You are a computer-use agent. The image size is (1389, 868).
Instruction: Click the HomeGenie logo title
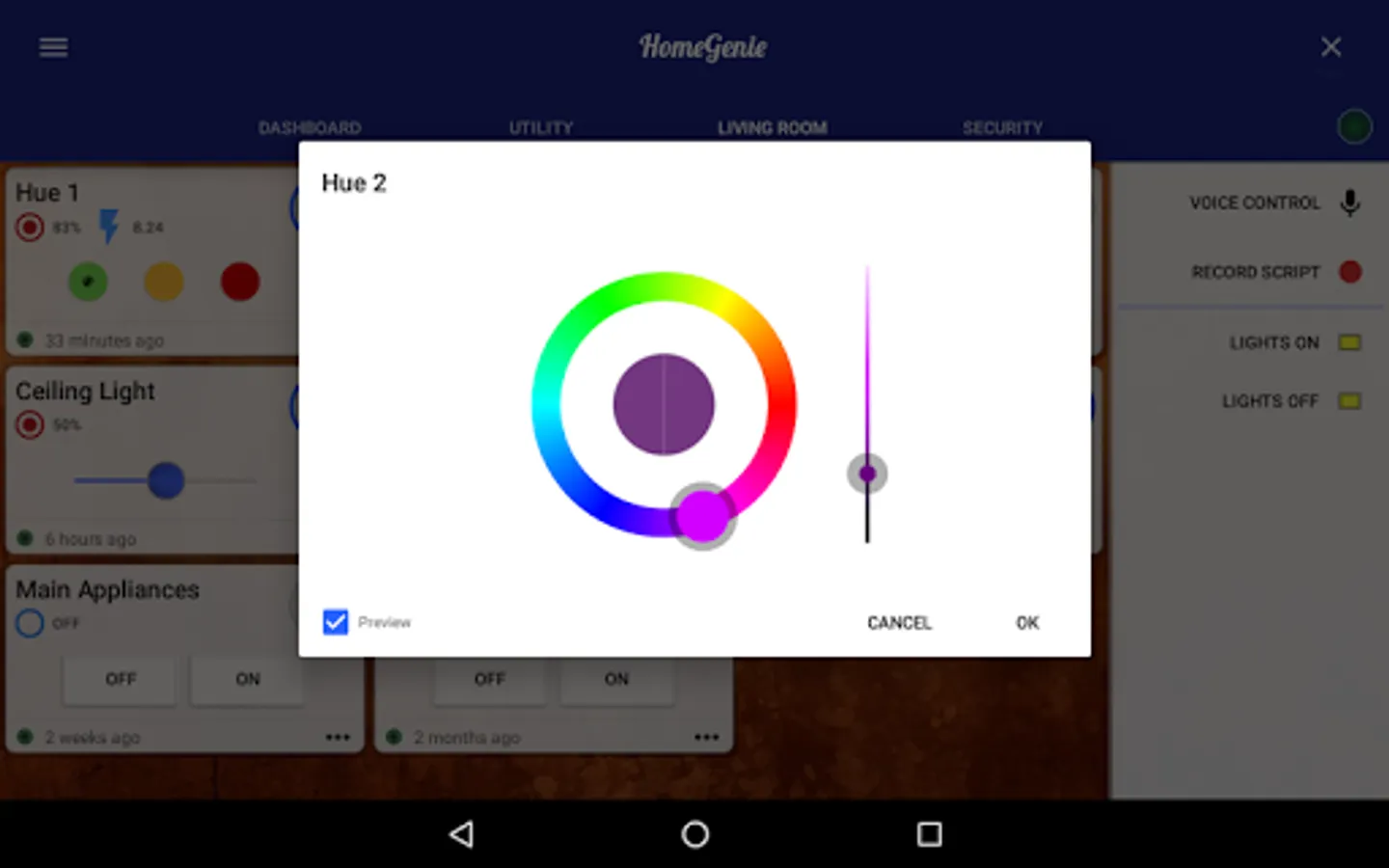[703, 47]
